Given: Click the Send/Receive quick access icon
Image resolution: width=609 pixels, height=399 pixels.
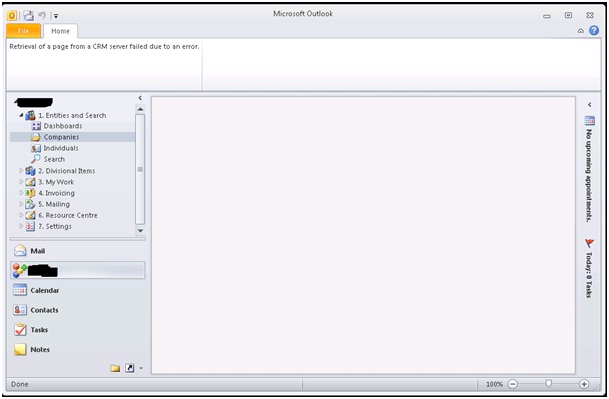Looking at the screenshot, I should [x=28, y=16].
